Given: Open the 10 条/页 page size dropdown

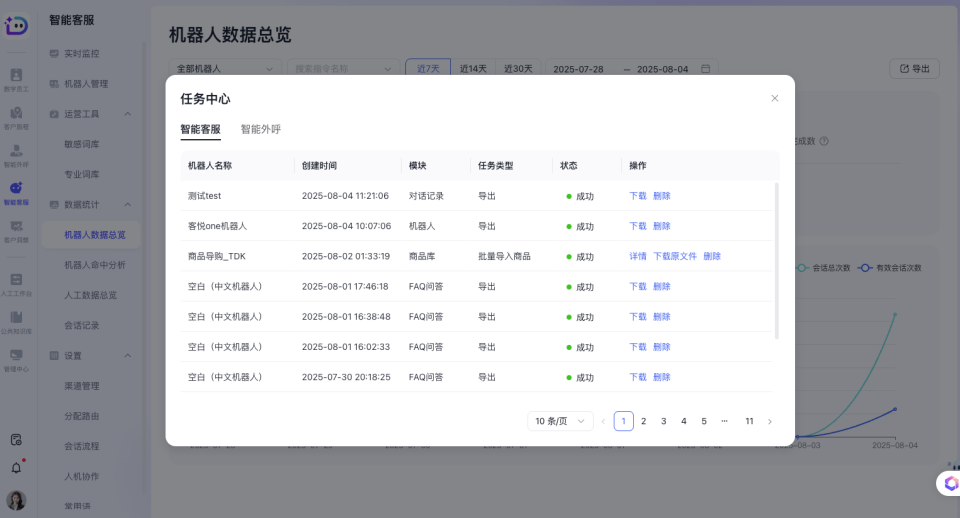Looking at the screenshot, I should point(560,421).
